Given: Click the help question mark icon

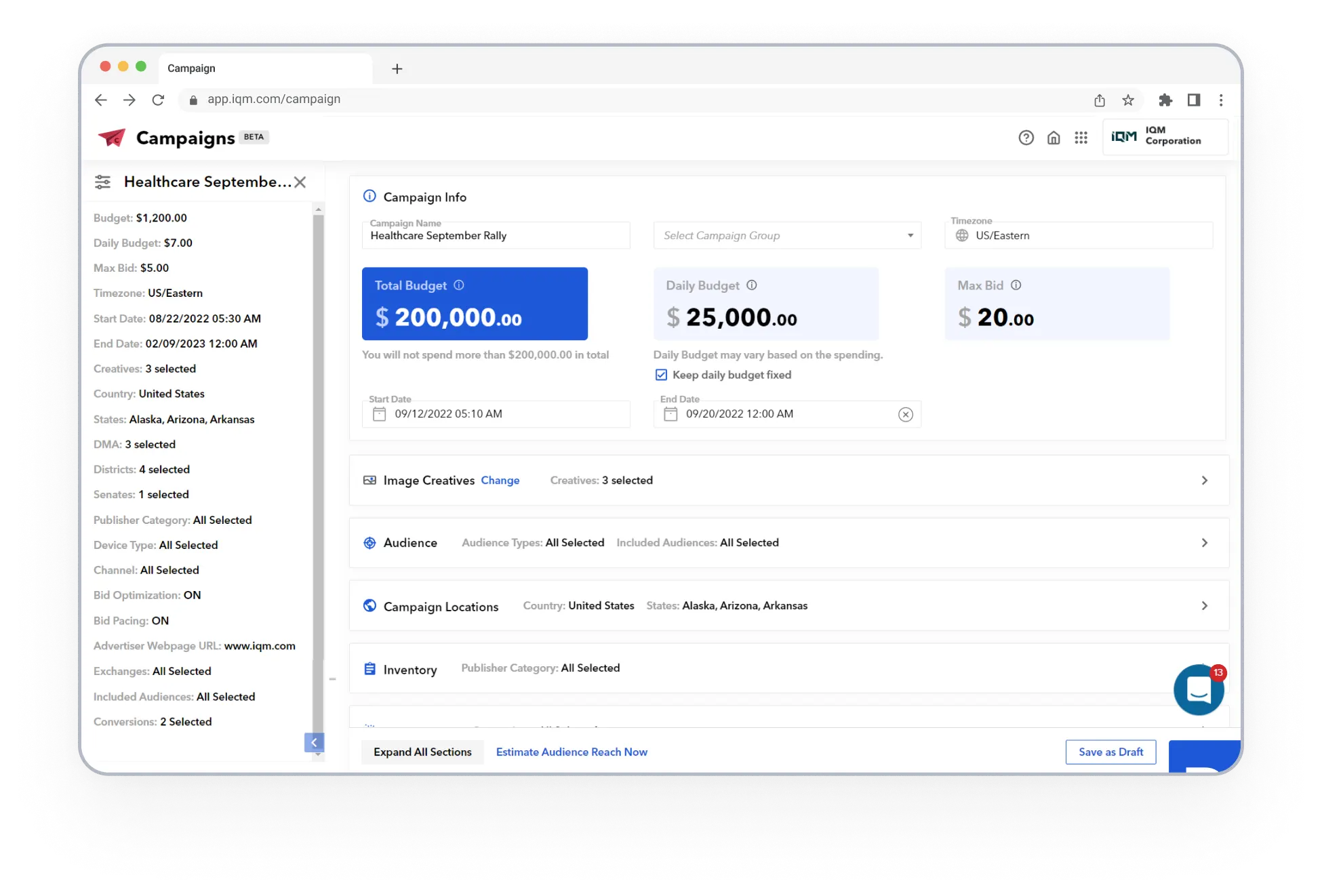Looking at the screenshot, I should 1026,138.
